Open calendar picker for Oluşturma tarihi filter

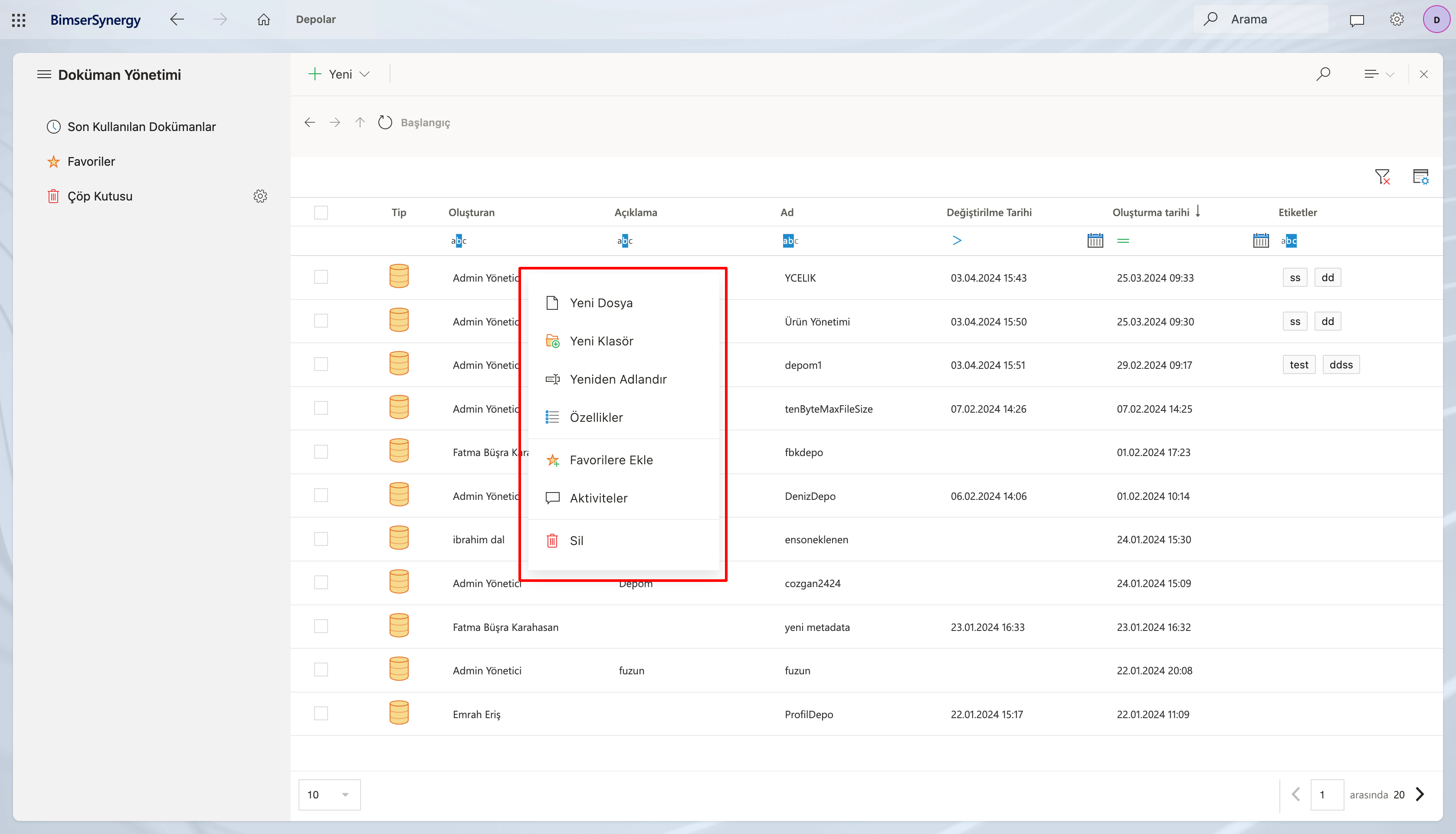[1261, 240]
